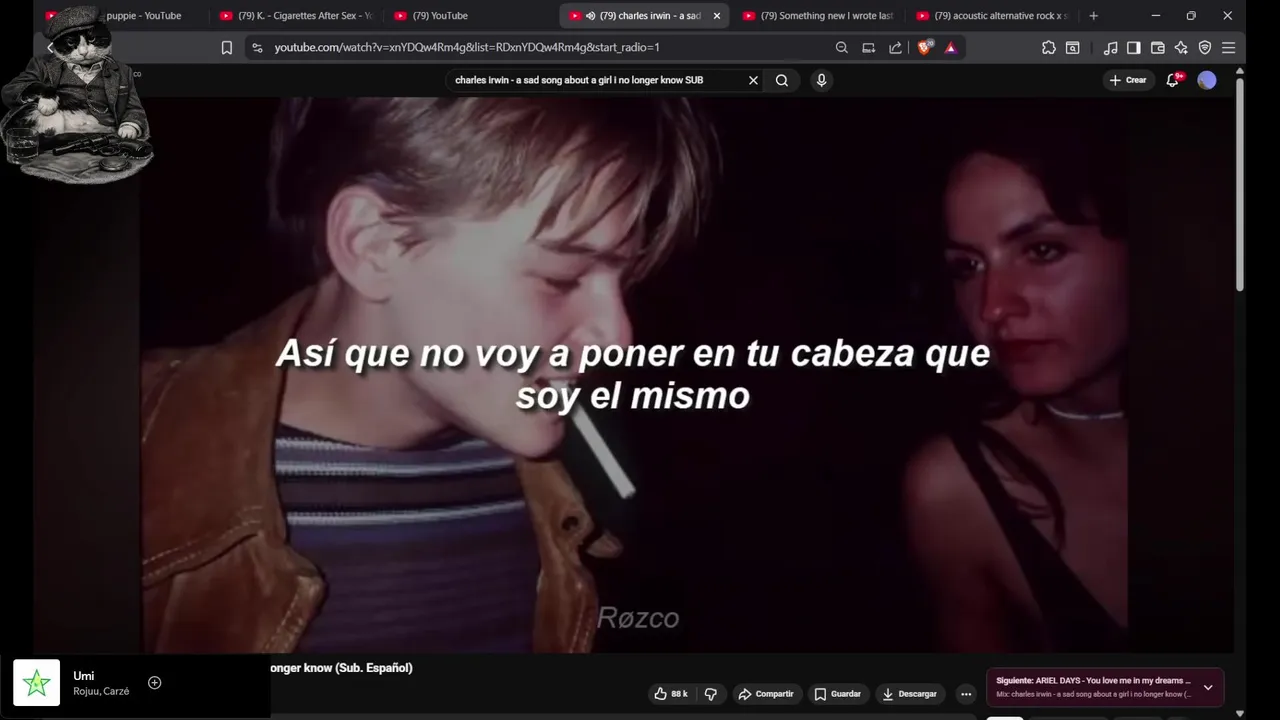This screenshot has height=720, width=1280.
Task: Open next video ARIEL DAYS in mix
Action: pos(1093,680)
